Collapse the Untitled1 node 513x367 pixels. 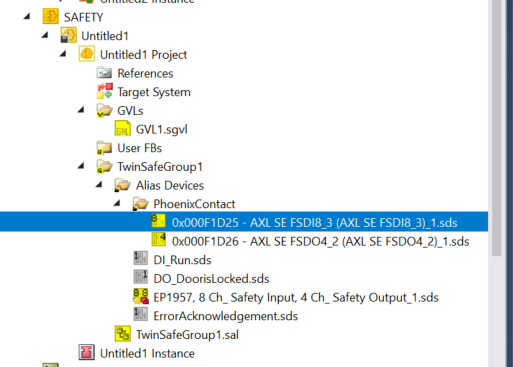(x=45, y=35)
